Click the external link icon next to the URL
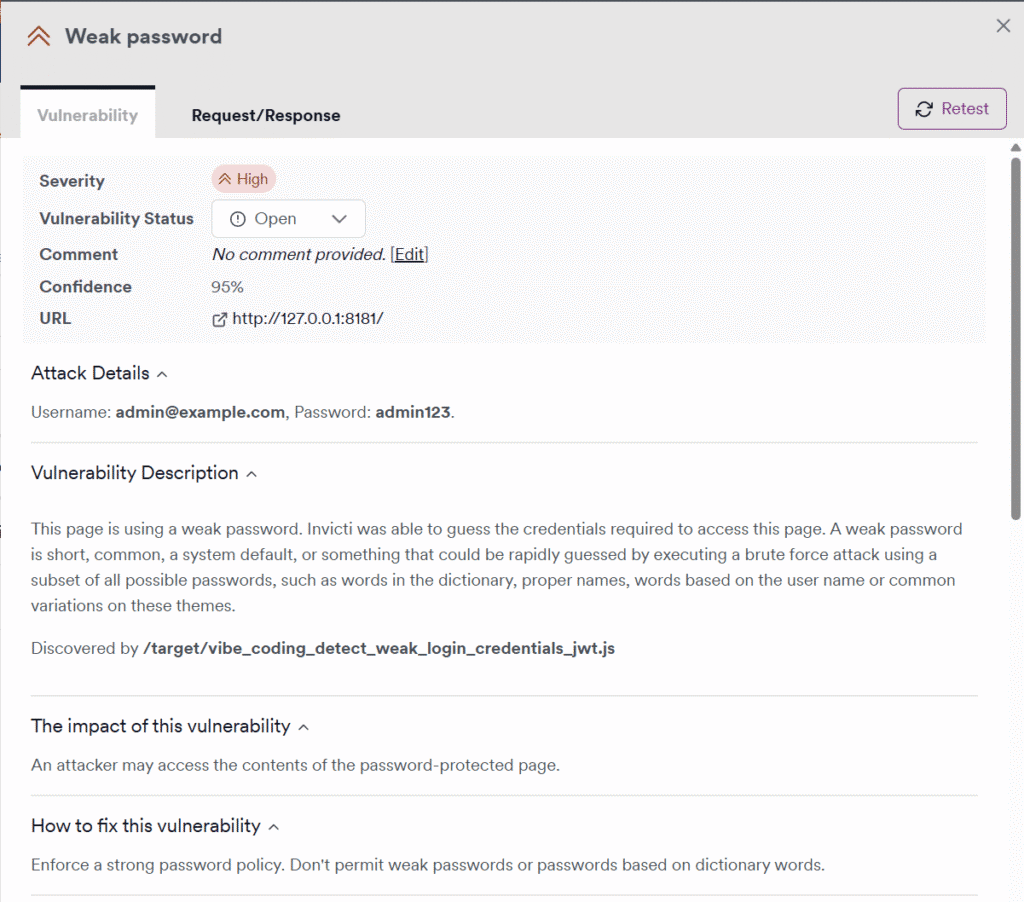 (219, 318)
